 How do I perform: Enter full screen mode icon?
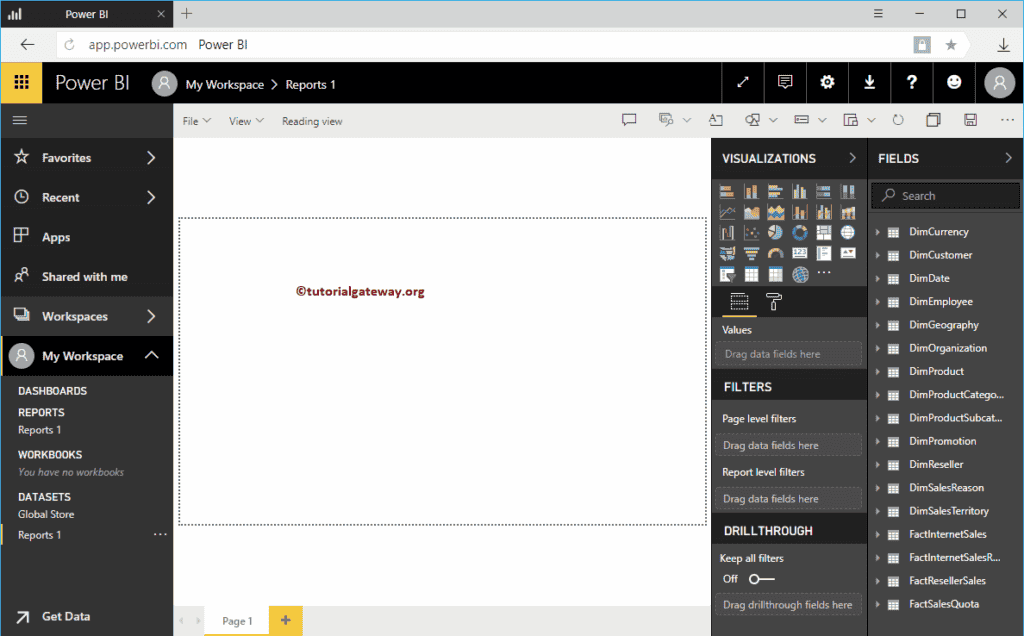click(x=743, y=82)
